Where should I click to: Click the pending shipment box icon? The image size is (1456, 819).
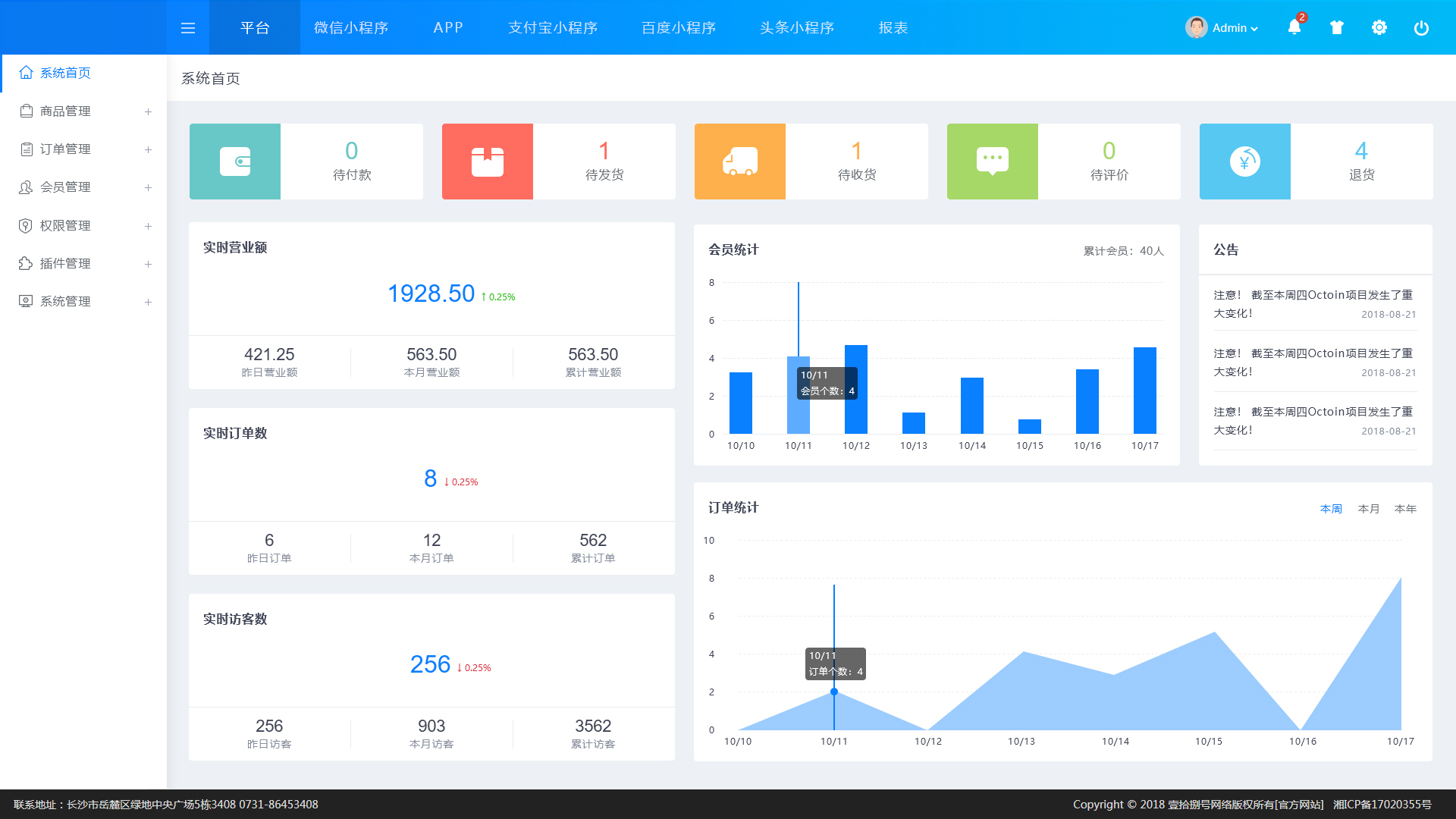tap(488, 162)
